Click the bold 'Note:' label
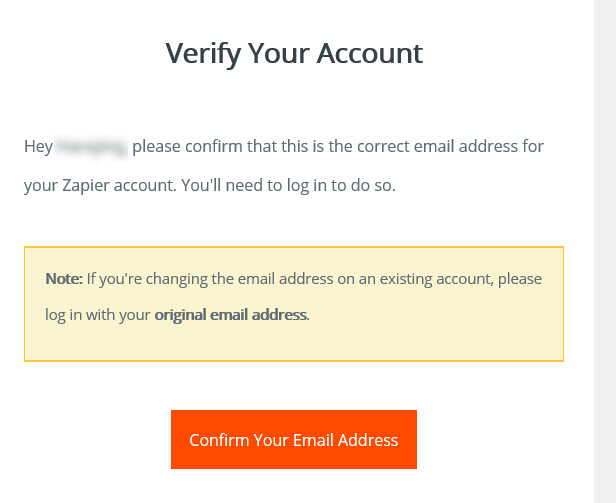616x503 pixels. (64, 278)
